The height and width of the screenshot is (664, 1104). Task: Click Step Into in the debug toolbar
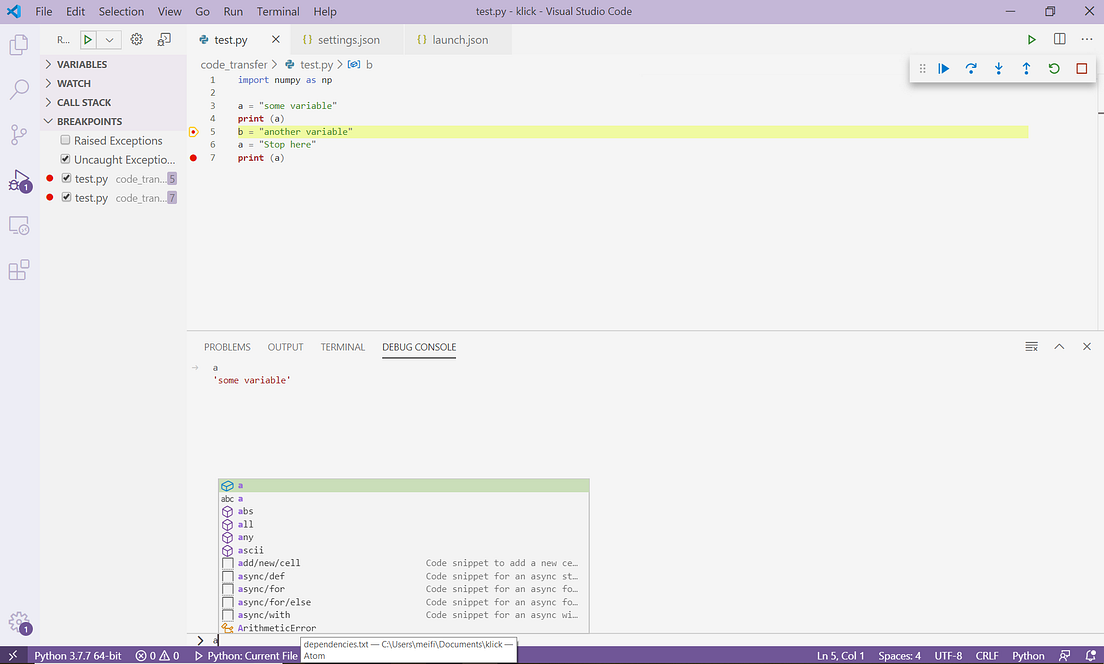pos(998,68)
